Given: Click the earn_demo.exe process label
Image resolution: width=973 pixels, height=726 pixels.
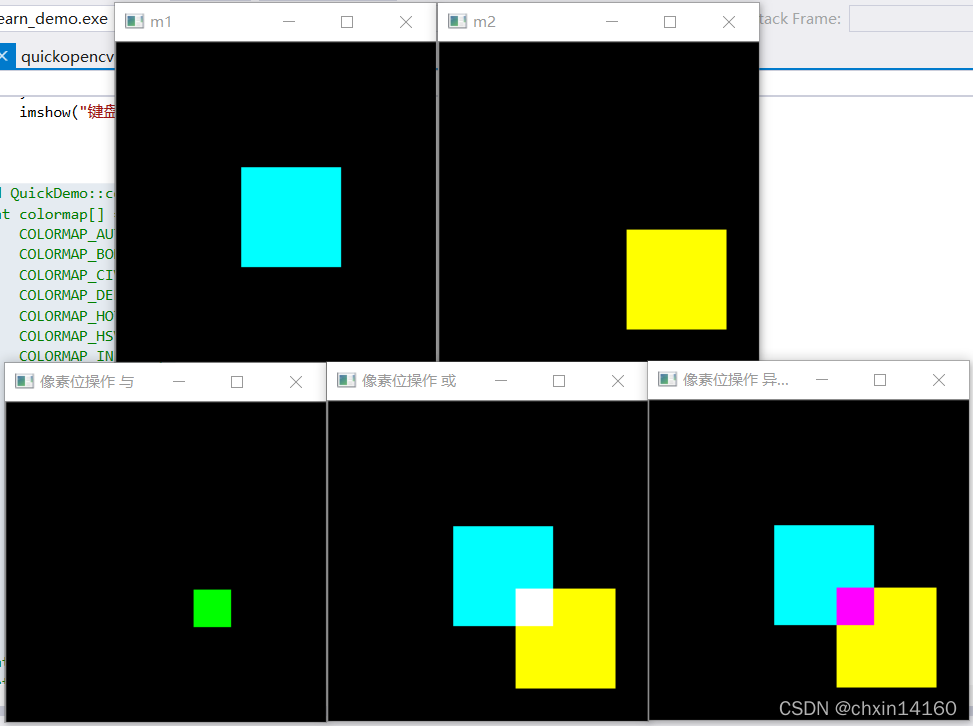Looking at the screenshot, I should pyautogui.click(x=54, y=19).
